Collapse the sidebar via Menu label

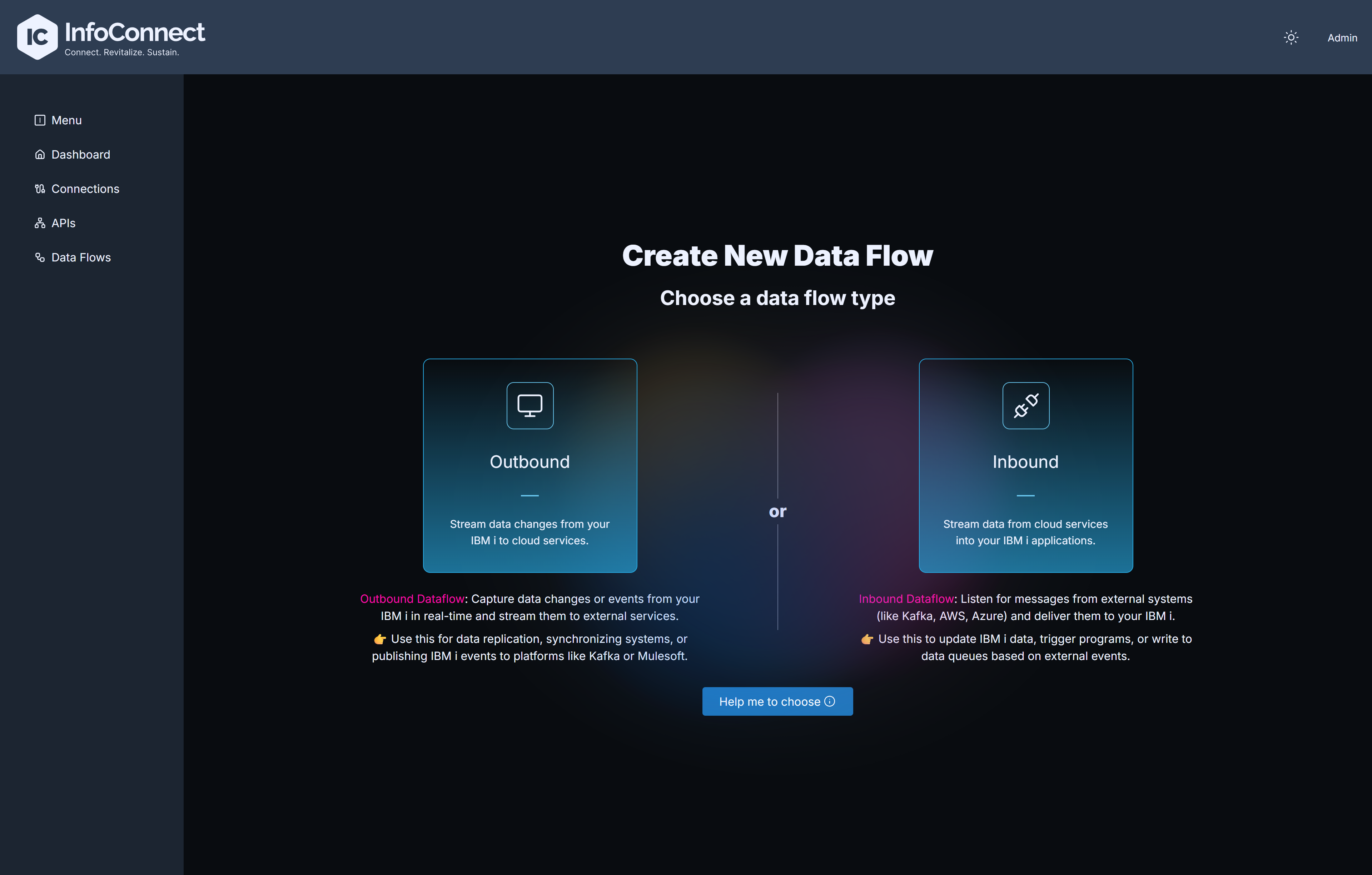pos(67,120)
